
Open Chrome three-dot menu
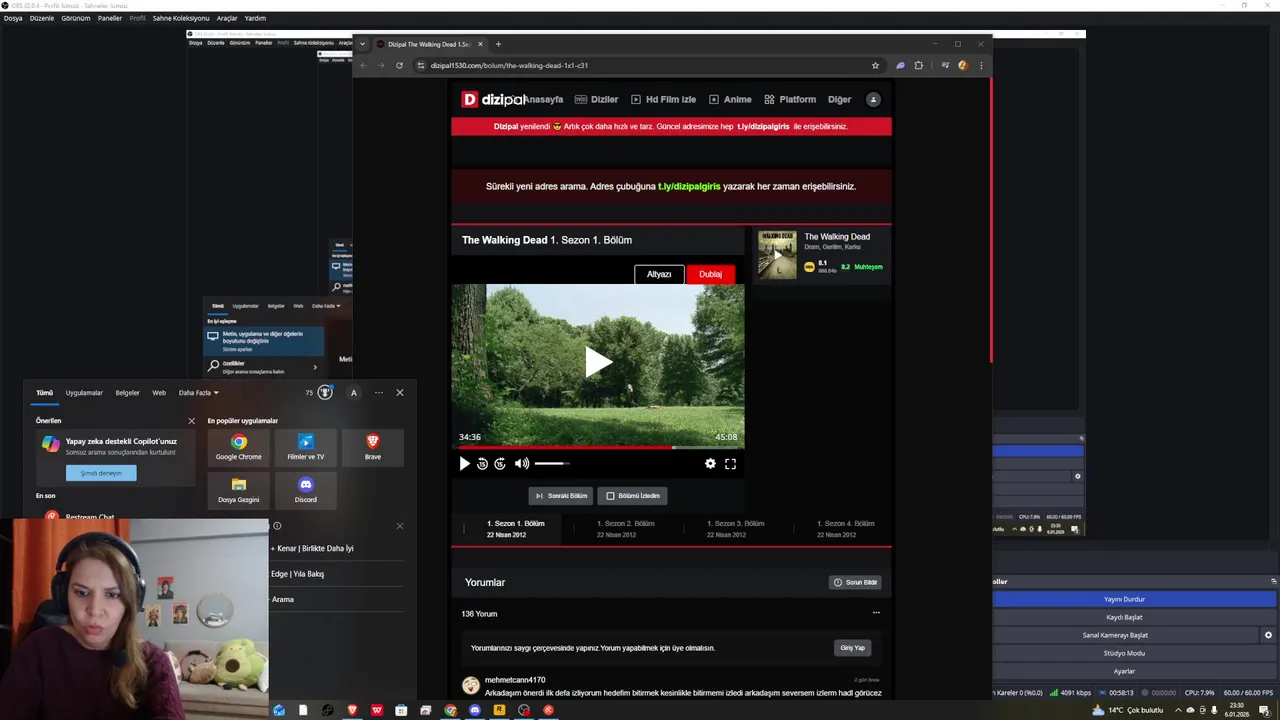(x=980, y=65)
